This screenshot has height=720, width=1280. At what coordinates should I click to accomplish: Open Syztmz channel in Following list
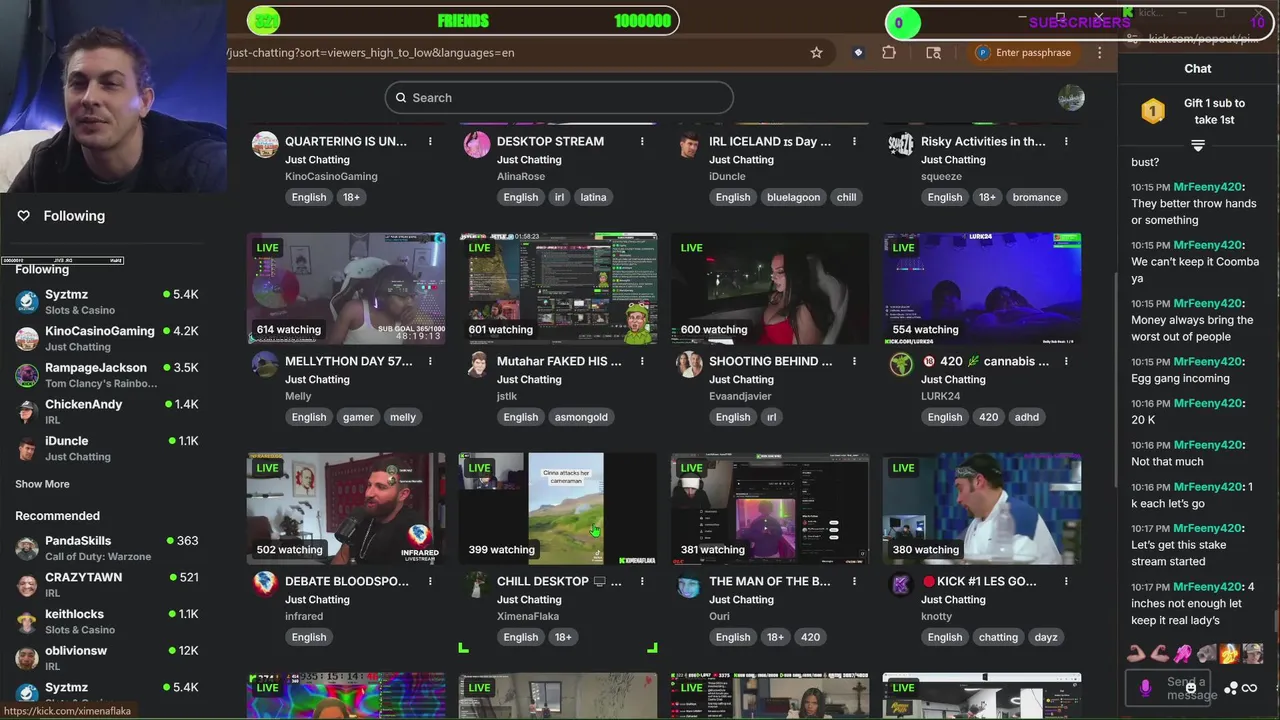pyautogui.click(x=107, y=301)
